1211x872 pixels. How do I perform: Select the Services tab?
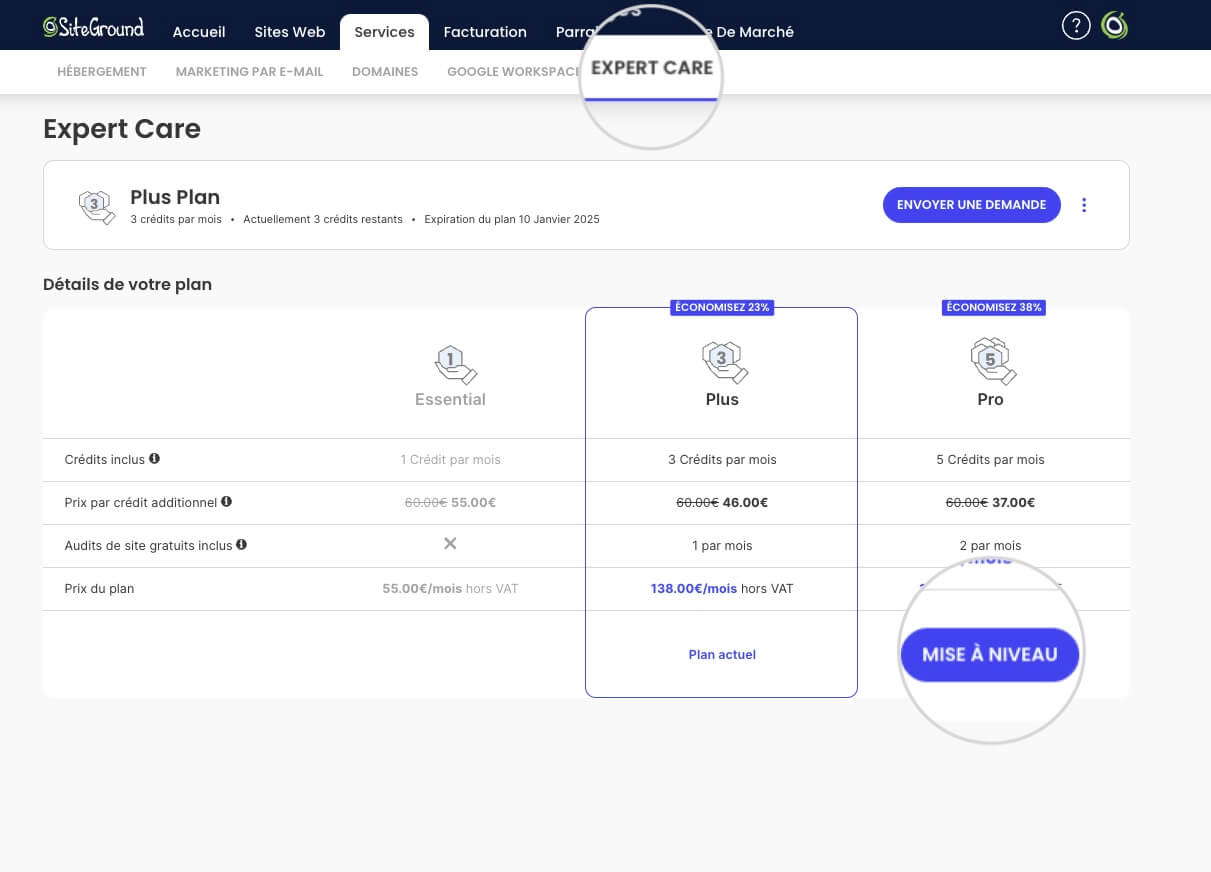pyautogui.click(x=384, y=32)
